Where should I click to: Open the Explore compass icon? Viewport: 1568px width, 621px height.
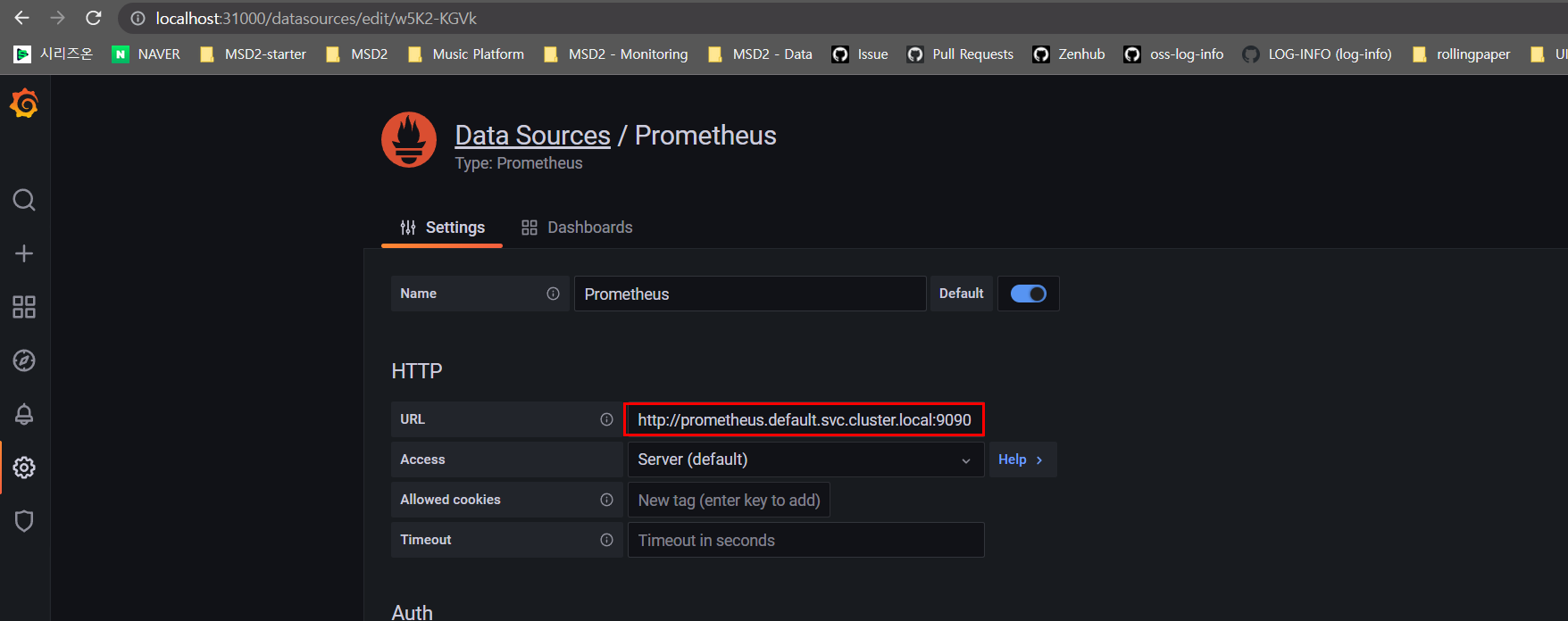[x=24, y=360]
